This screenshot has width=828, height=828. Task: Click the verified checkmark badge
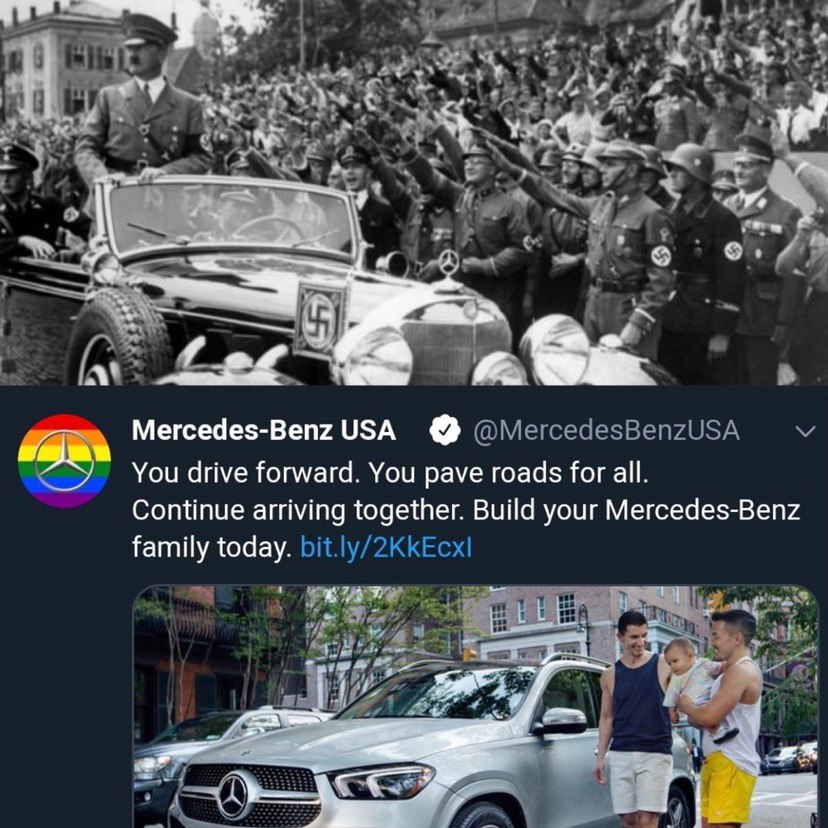pyautogui.click(x=445, y=430)
